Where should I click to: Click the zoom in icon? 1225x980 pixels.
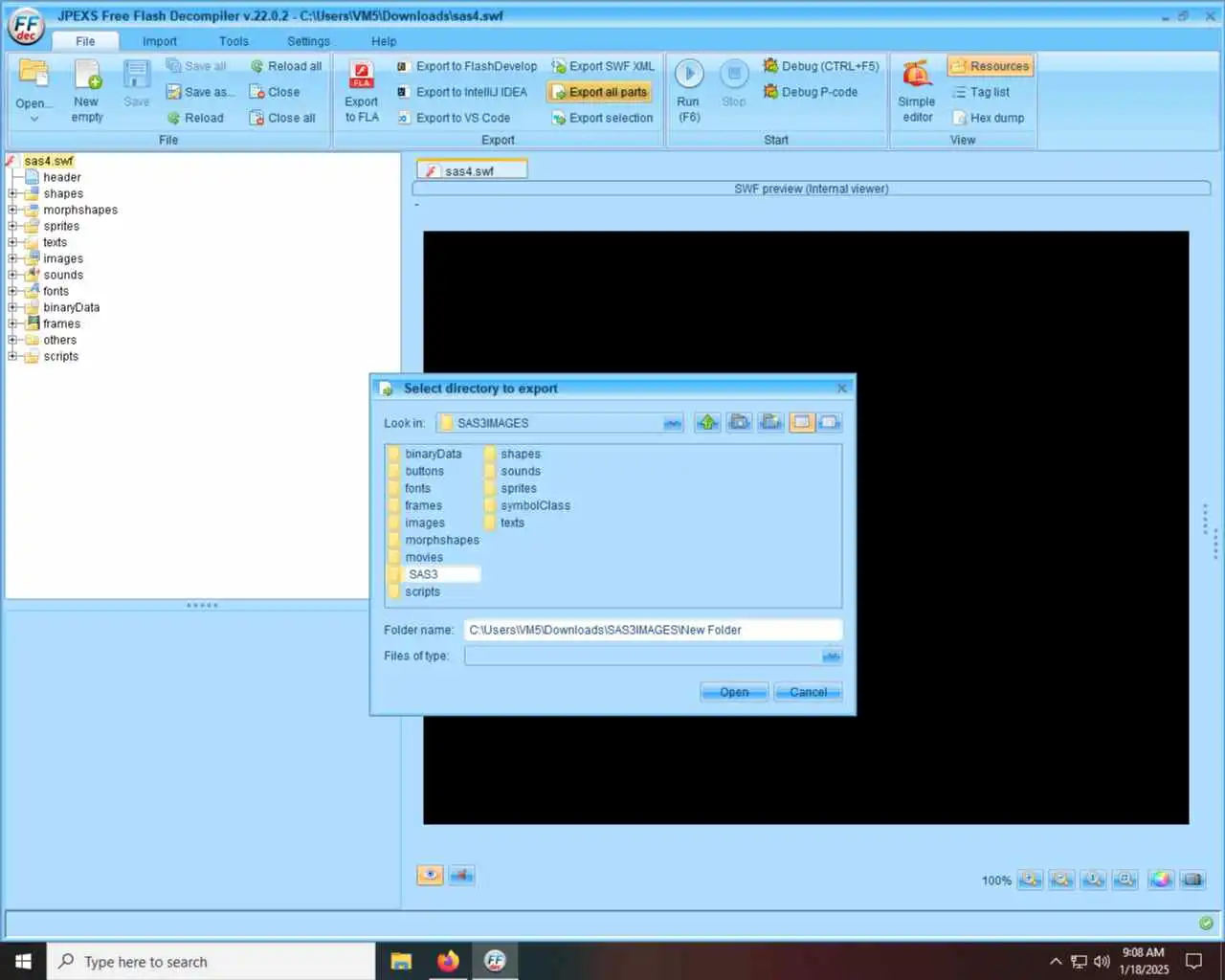1030,880
